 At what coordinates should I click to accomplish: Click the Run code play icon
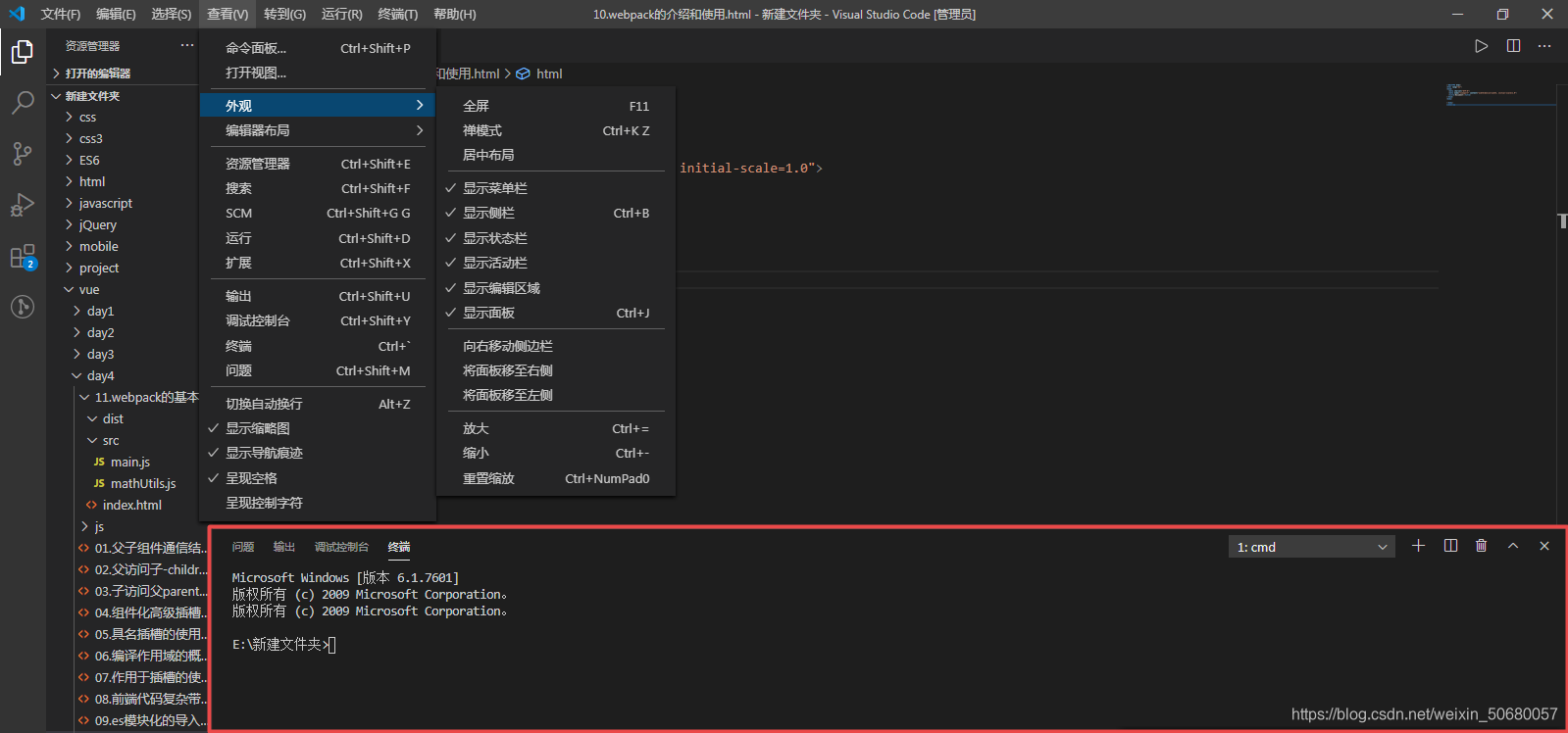pos(1481,46)
